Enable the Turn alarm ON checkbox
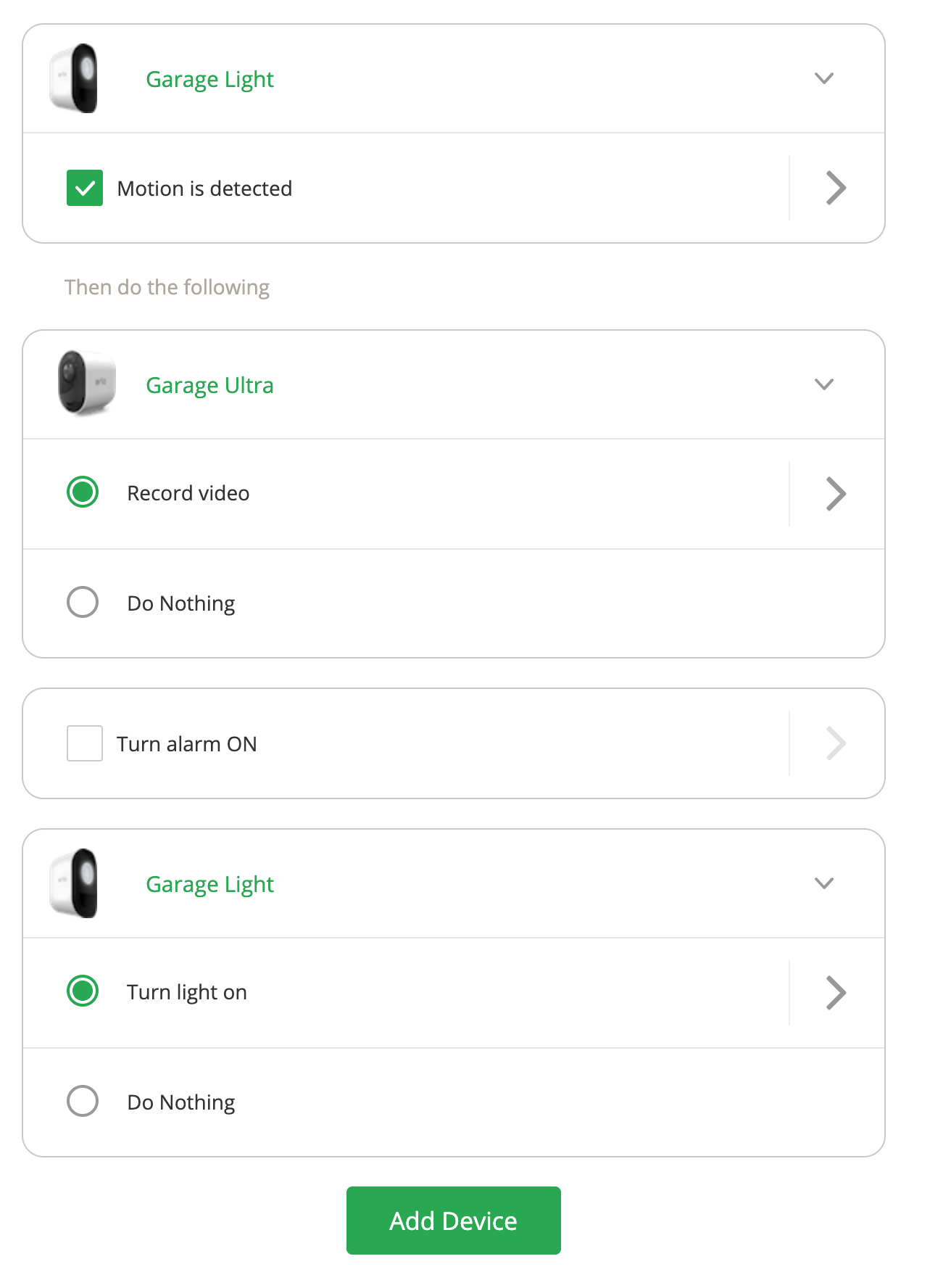Screen dimensions: 951x1288 point(85,743)
